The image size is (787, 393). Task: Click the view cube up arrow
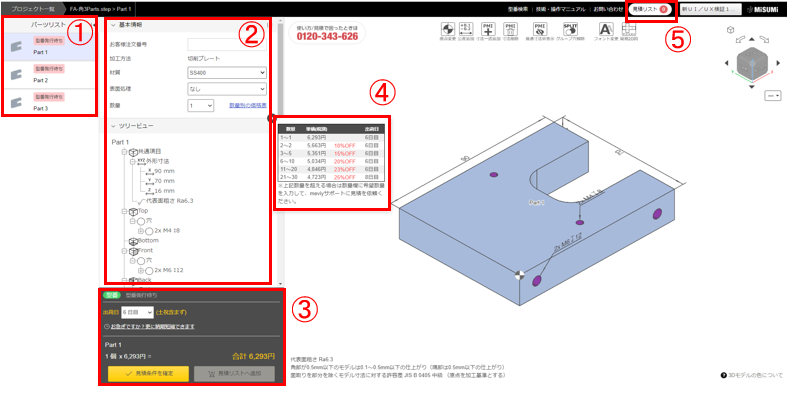[751, 39]
